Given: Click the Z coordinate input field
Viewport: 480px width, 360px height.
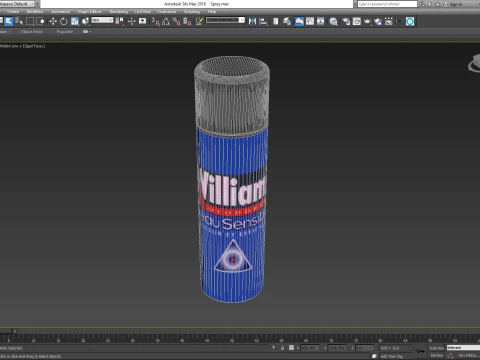Looking at the screenshot, I should [x=364, y=348].
